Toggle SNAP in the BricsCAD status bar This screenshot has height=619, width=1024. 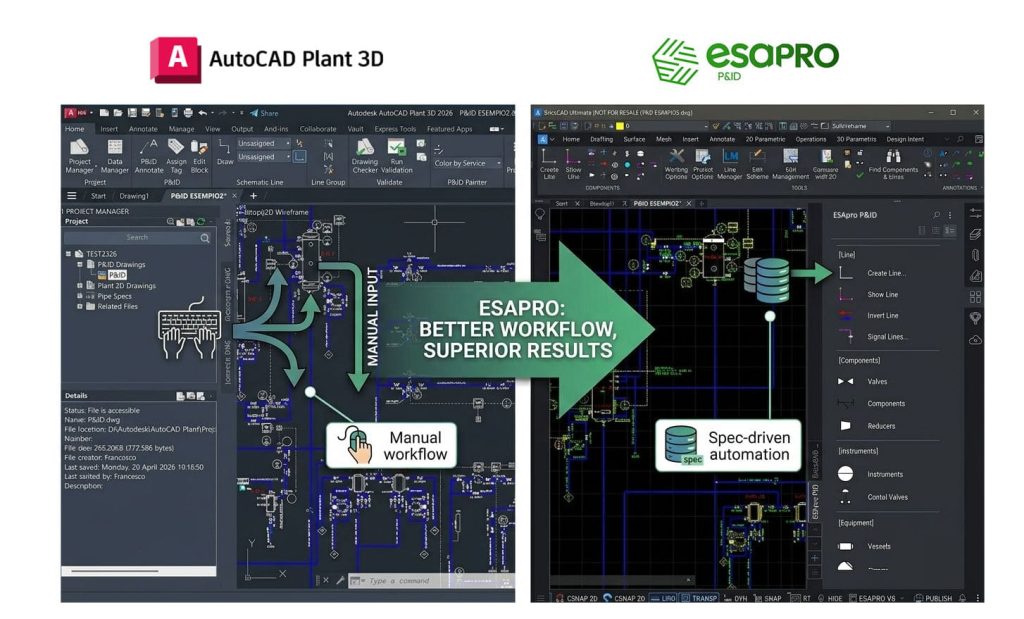(767, 598)
